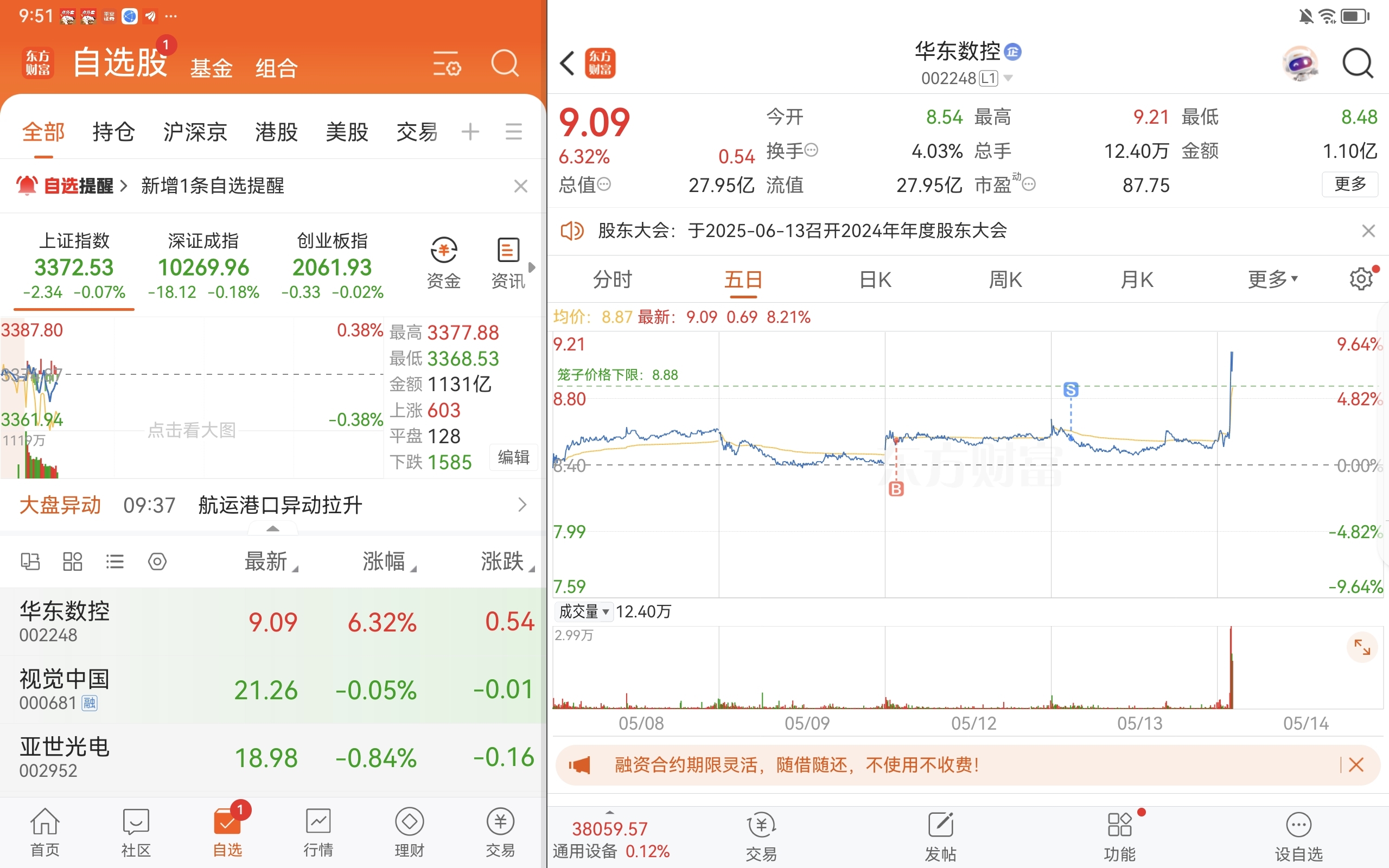Screen dimensions: 1389x868
Task: Tap the search icon in watchlist header
Action: (x=505, y=62)
